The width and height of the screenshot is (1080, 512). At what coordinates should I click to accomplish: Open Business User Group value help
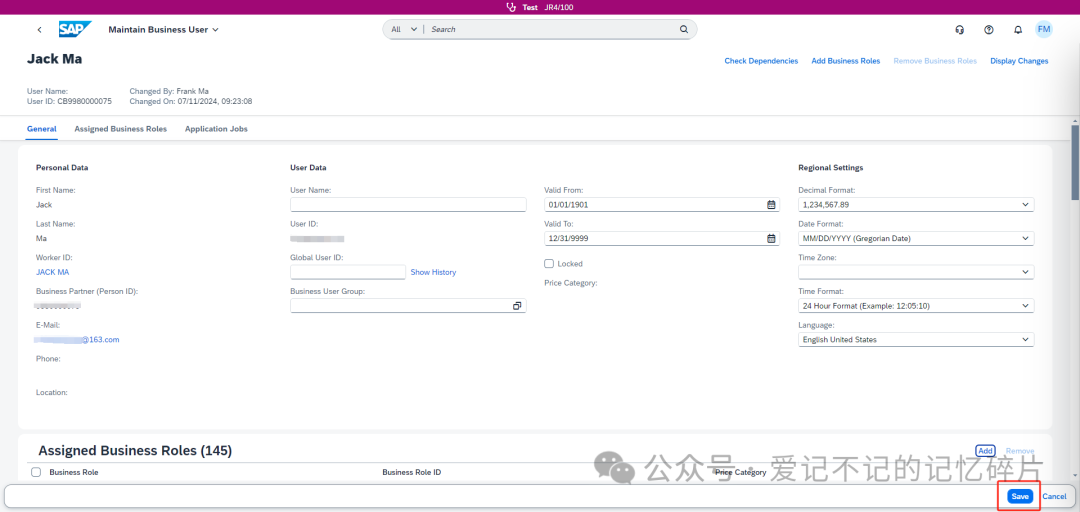[x=517, y=305]
